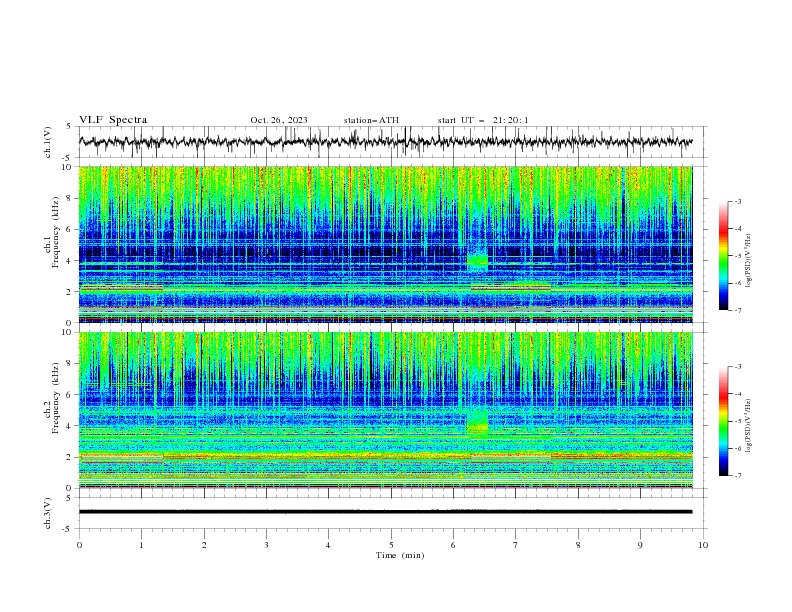Screen dimensions: 792x612
Task: Click the ch.1 colorbar tick label "-3"
Action: tap(737, 201)
